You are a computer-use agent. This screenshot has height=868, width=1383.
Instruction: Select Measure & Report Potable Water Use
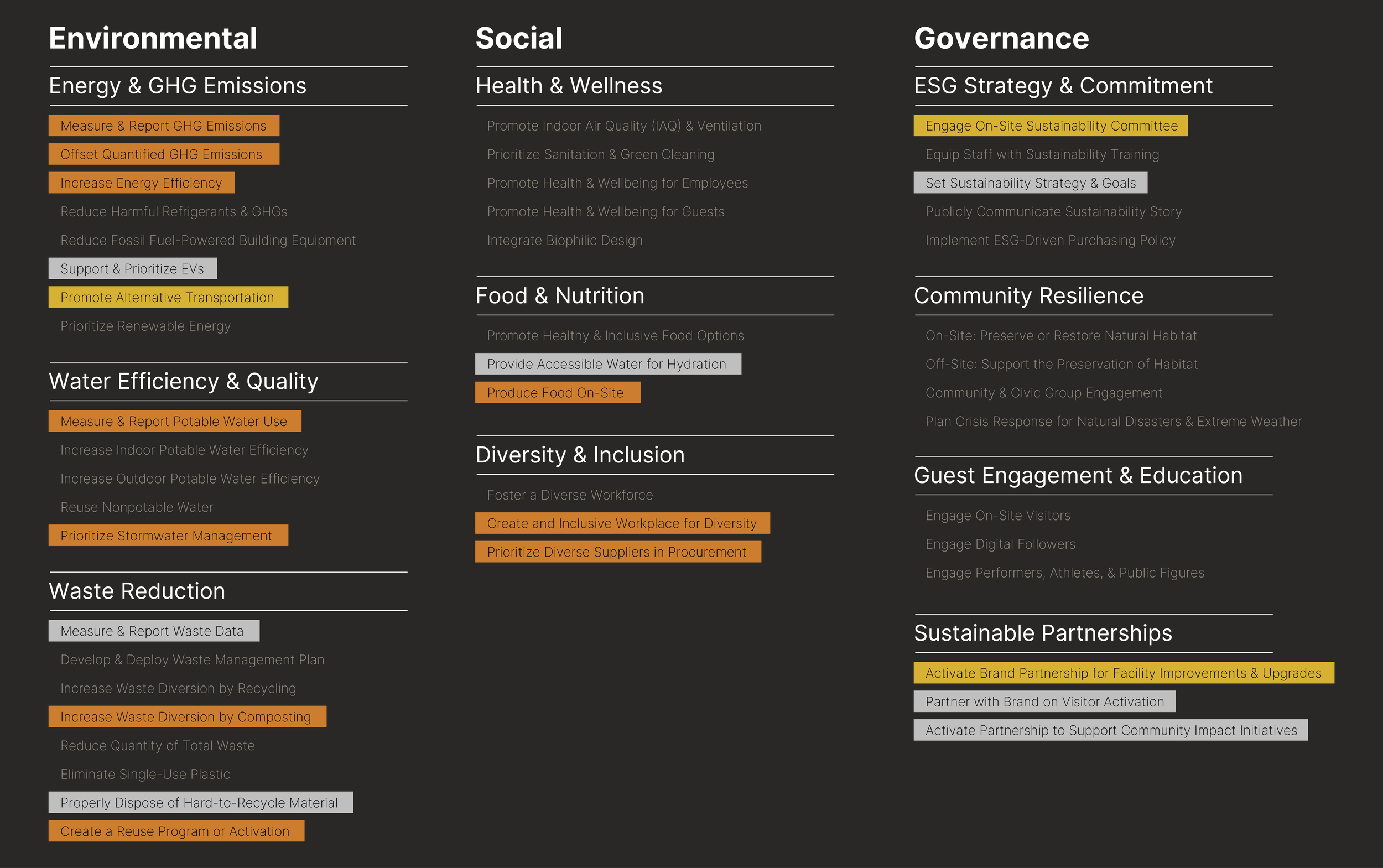(x=173, y=421)
